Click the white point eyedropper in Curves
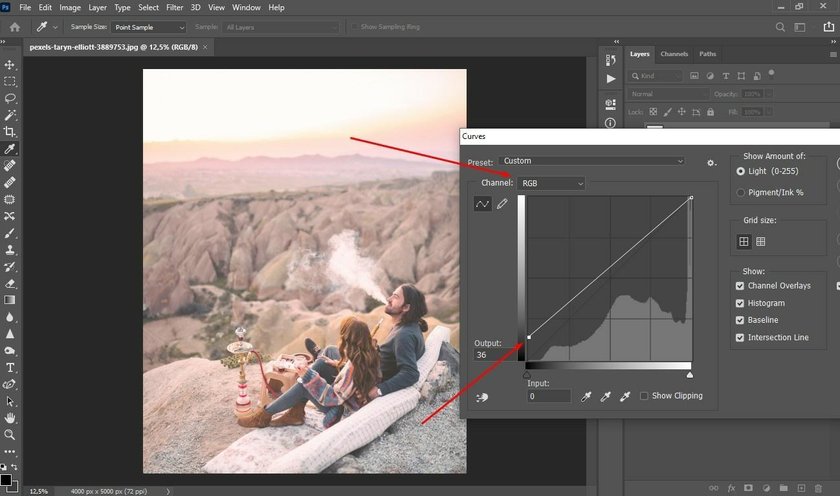 coord(625,396)
